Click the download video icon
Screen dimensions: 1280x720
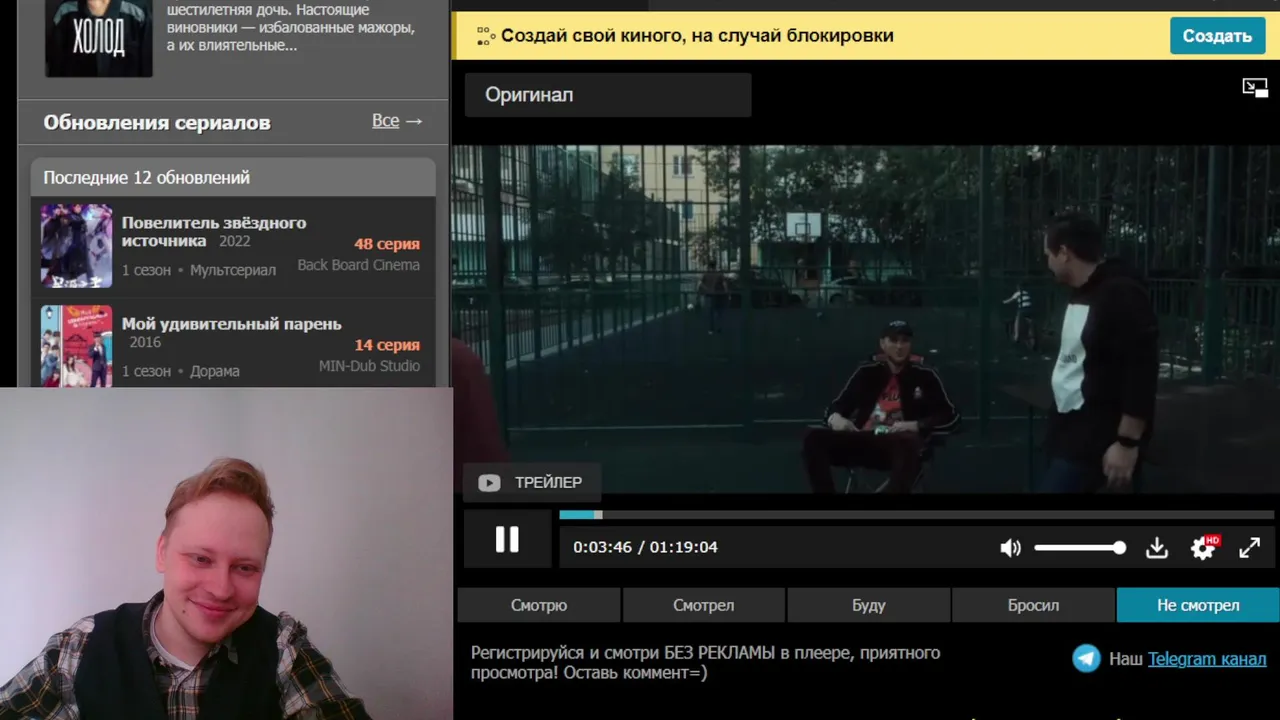(1157, 548)
